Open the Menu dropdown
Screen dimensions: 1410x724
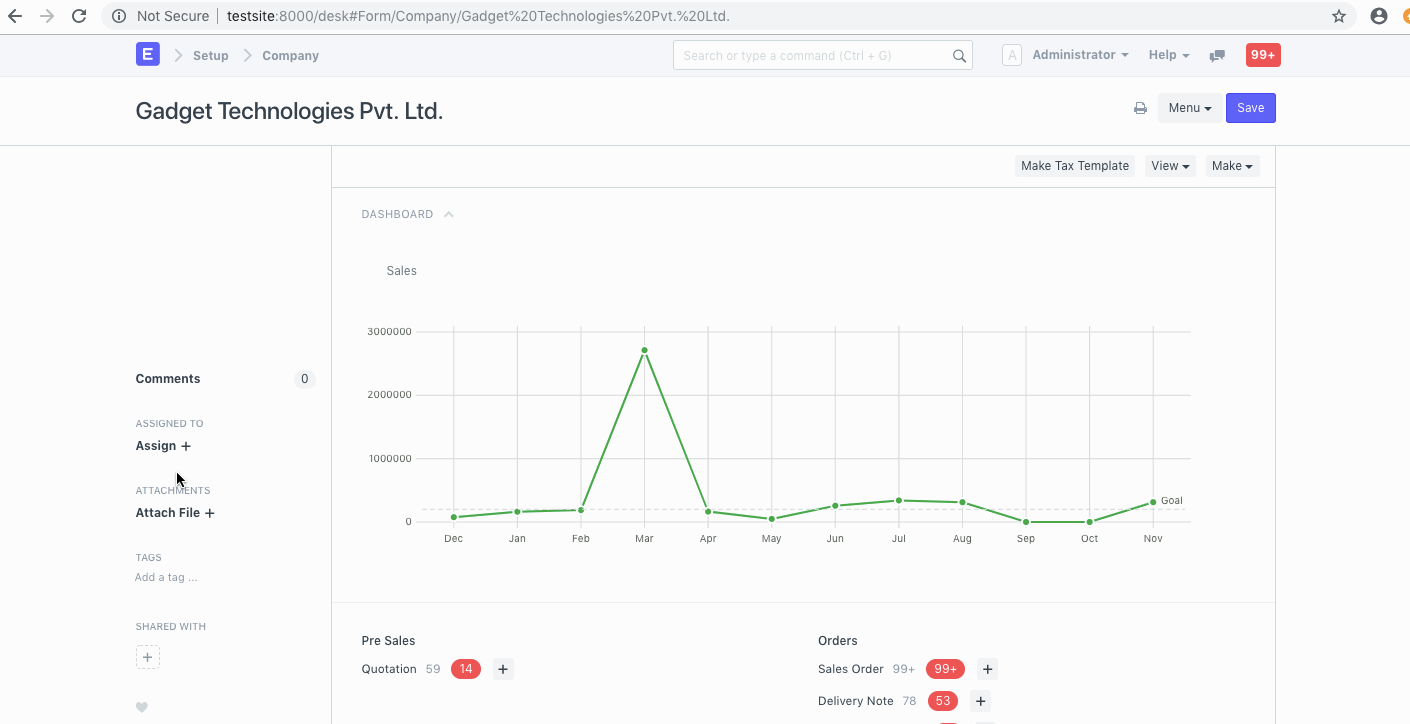pos(1190,108)
